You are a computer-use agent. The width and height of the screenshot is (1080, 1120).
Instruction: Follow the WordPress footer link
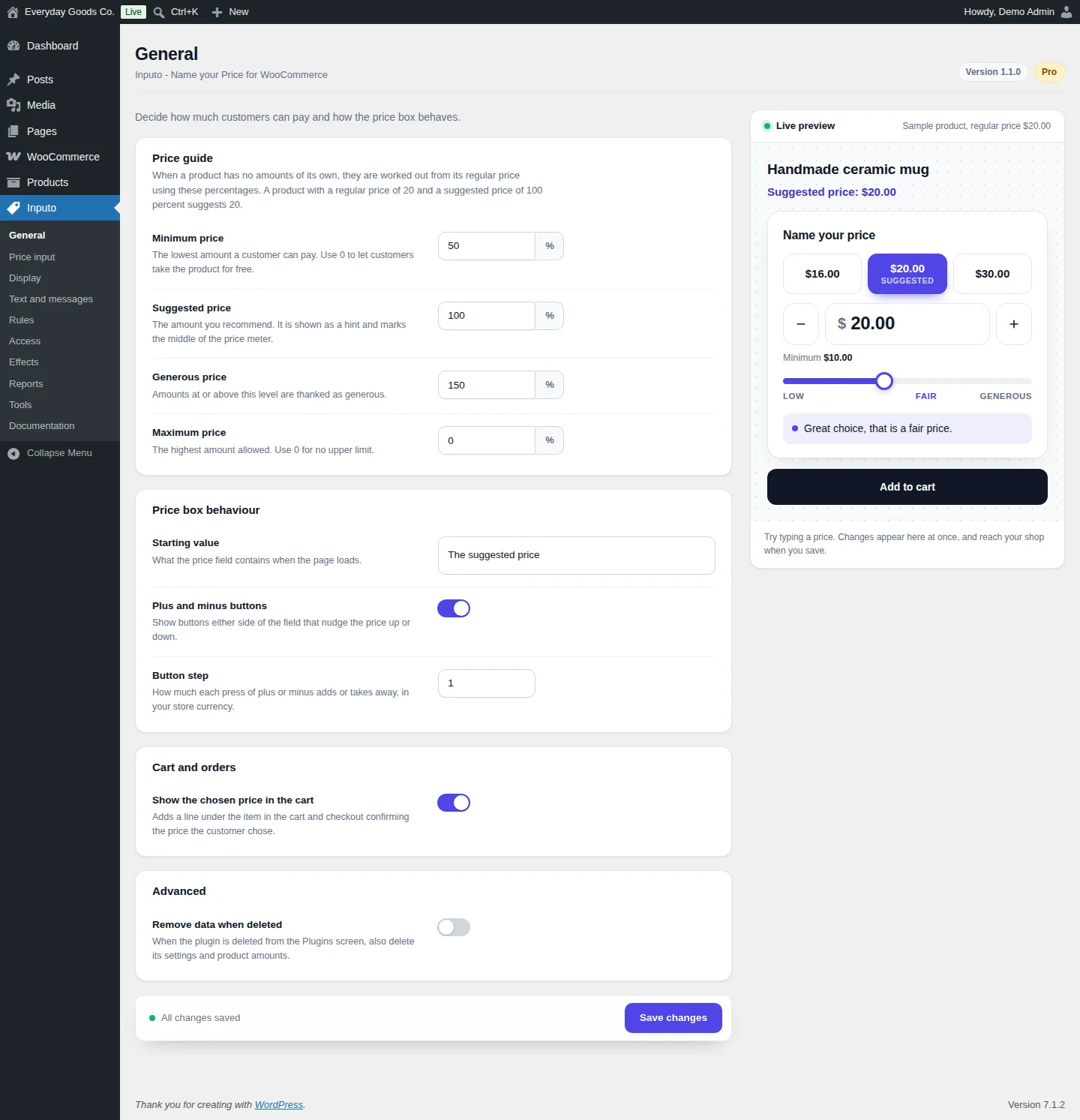pos(279,1104)
